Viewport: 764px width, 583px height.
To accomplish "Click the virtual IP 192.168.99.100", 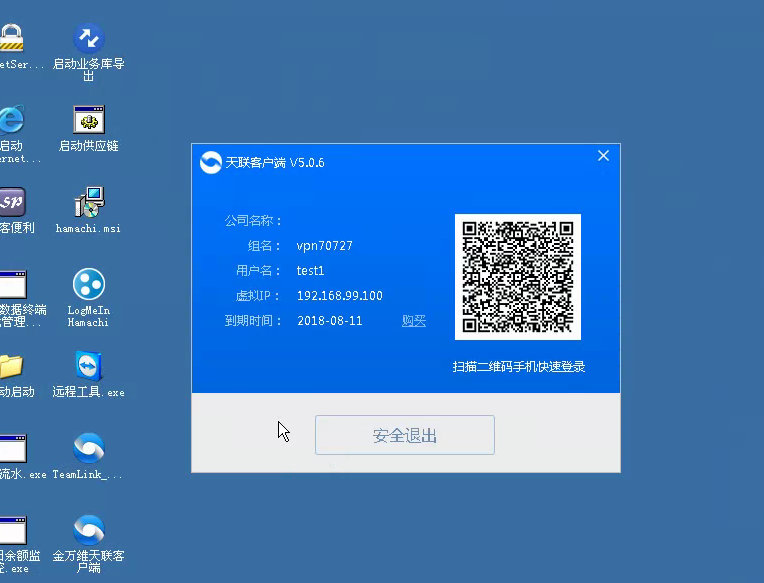I will coord(340,296).
